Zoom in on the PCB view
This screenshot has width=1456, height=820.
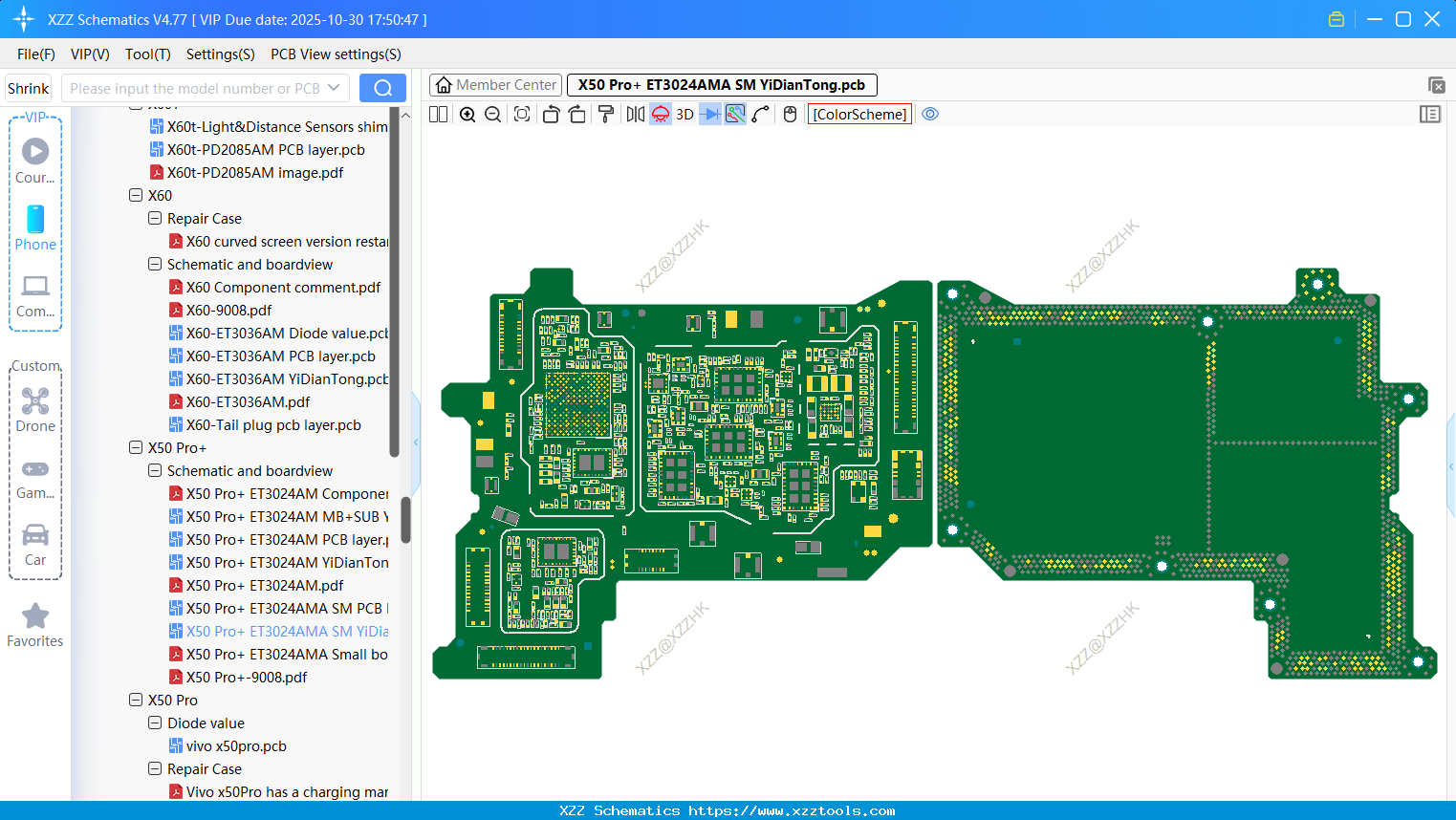[x=467, y=115]
